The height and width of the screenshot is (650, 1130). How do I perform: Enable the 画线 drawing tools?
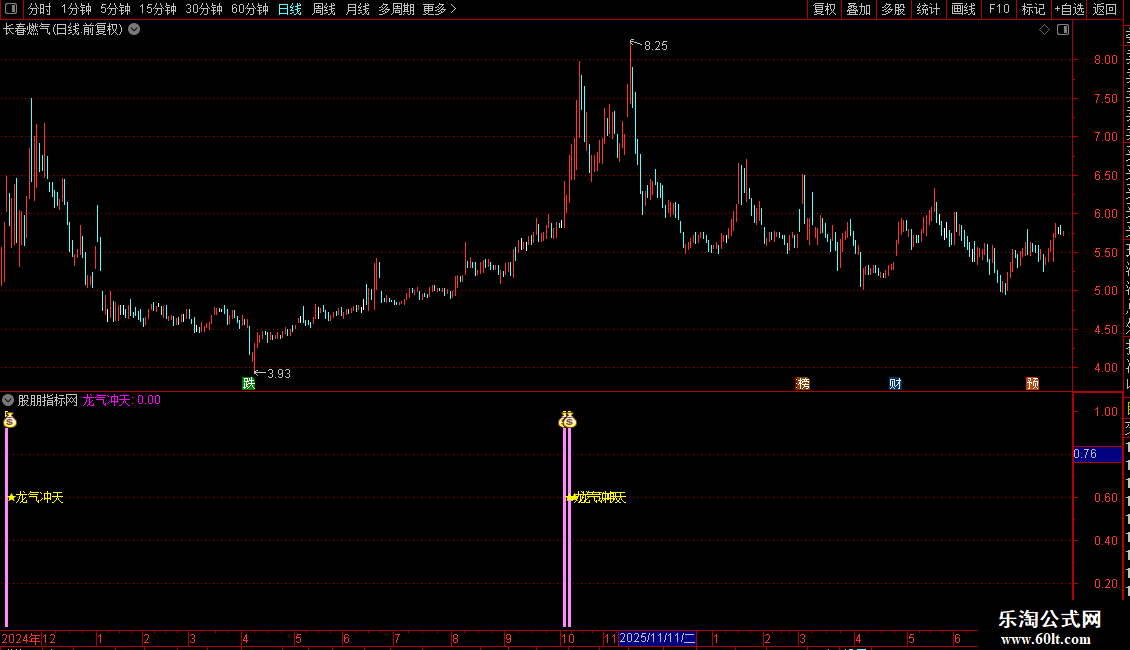pos(964,9)
